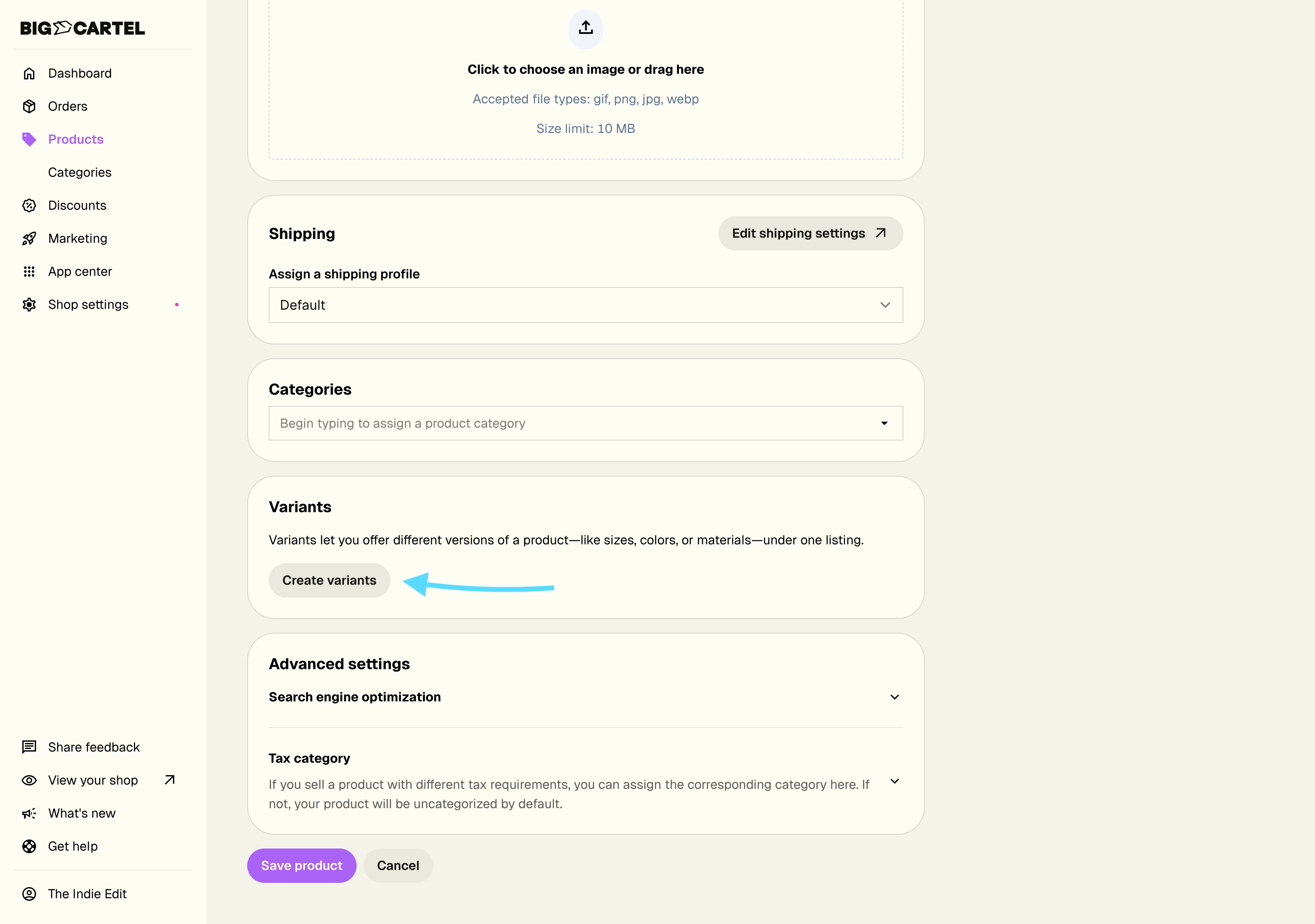The width and height of the screenshot is (1315, 924).
Task: Click the Orders box icon
Action: 29,106
